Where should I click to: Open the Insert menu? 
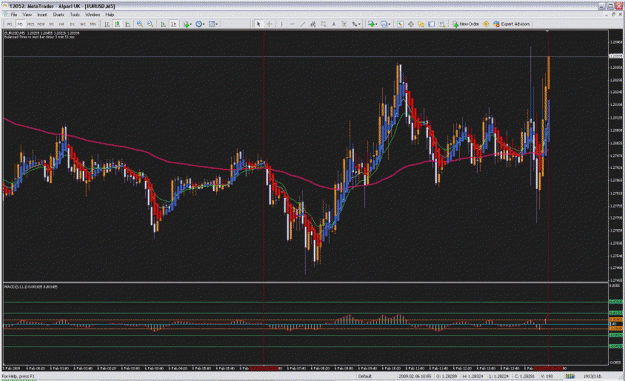coord(42,14)
